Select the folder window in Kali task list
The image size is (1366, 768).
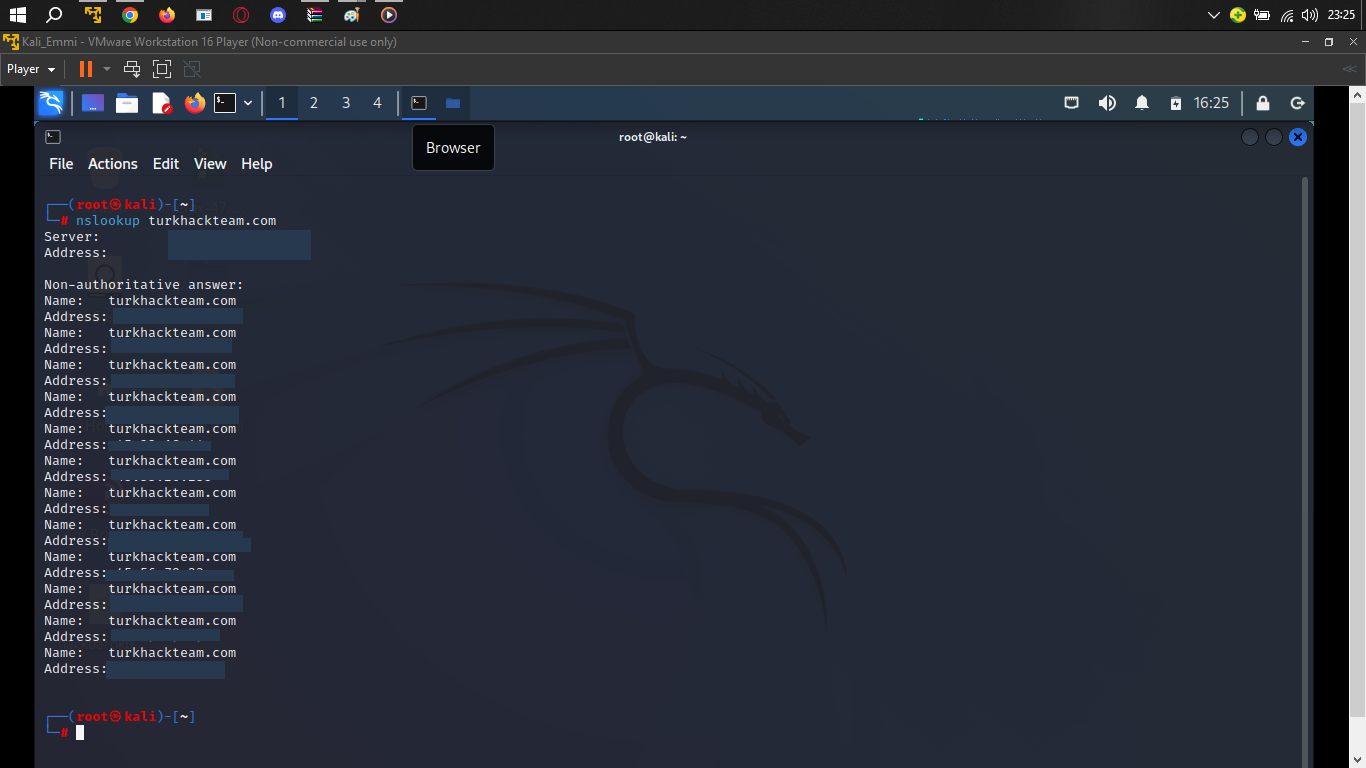pyautogui.click(x=453, y=103)
